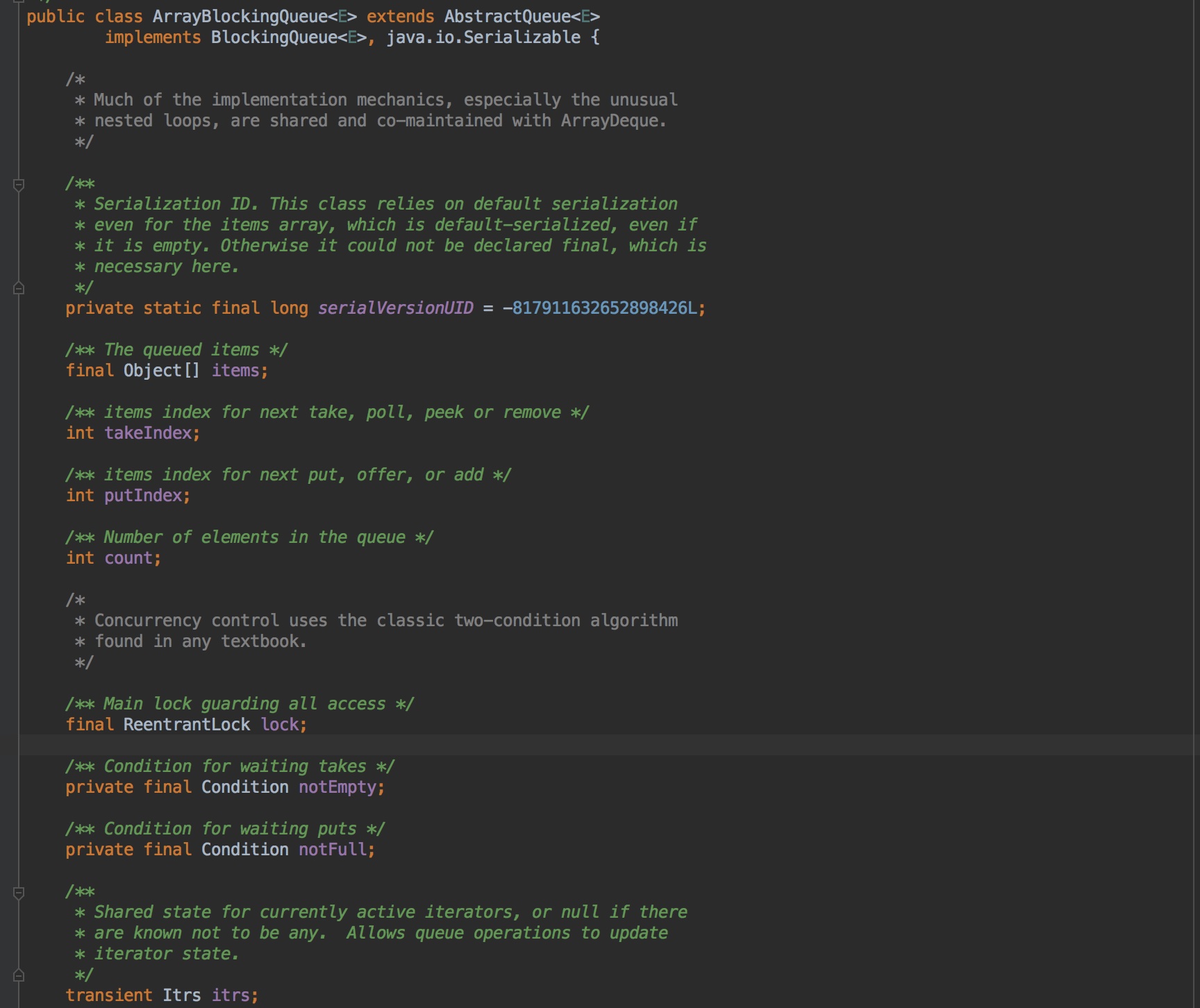The width and height of the screenshot is (1200, 1008).
Task: Click comment line 'necessary here.'
Action: click(157, 267)
